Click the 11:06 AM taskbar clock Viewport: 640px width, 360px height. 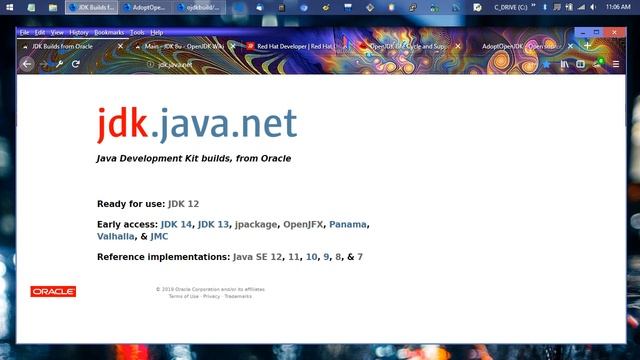tap(618, 7)
